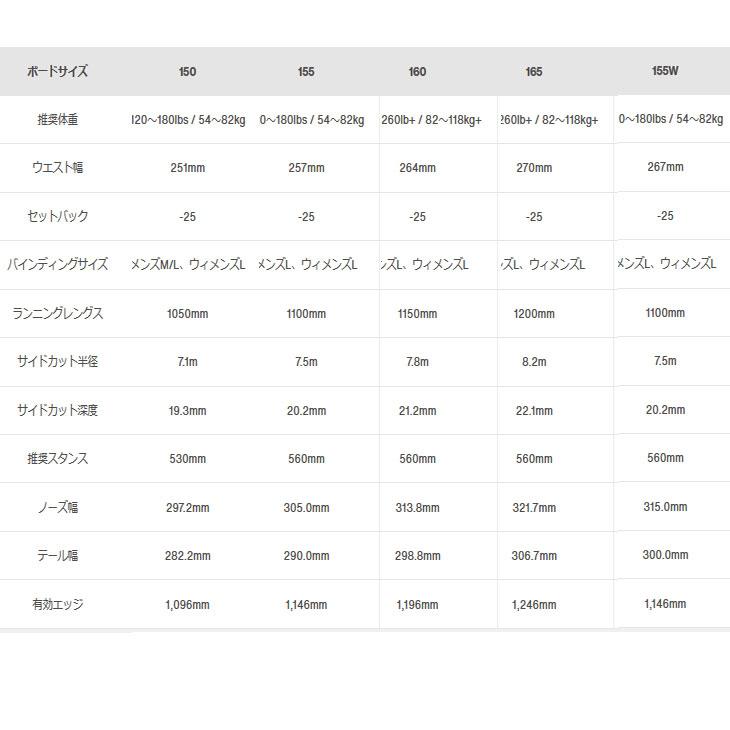Click the サイドカット半径 row label
Screen dimensions: 730x730
[57, 361]
